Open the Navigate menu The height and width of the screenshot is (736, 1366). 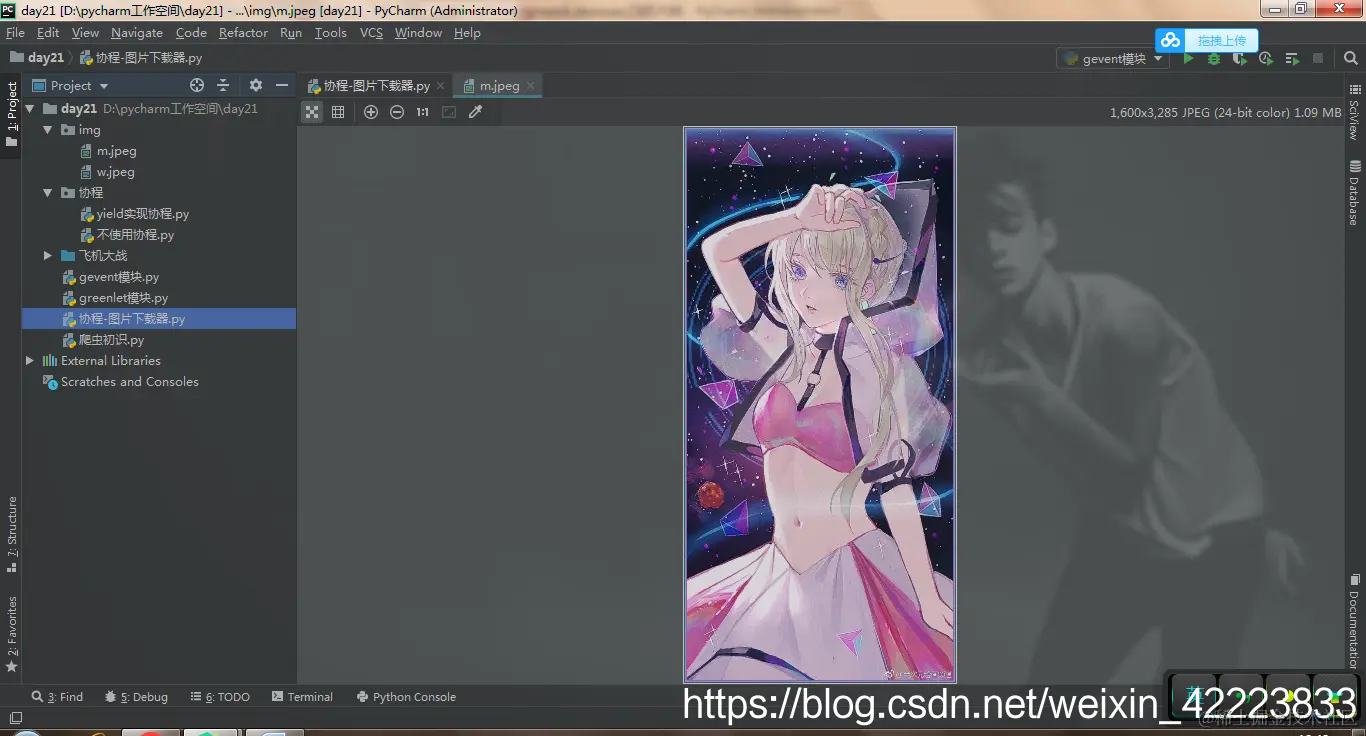pos(137,33)
